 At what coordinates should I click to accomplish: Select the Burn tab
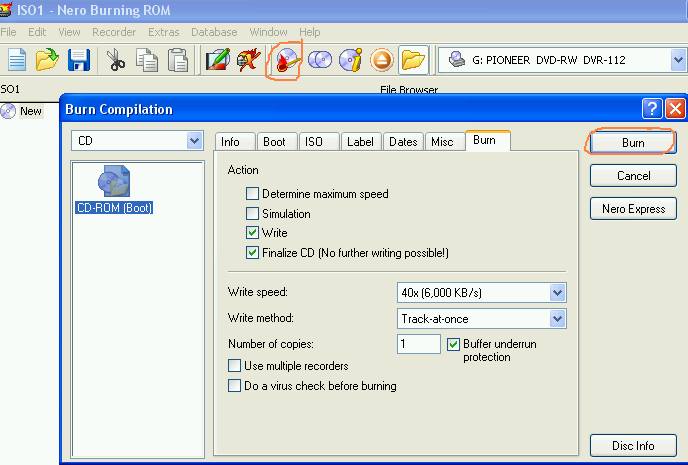tap(487, 140)
